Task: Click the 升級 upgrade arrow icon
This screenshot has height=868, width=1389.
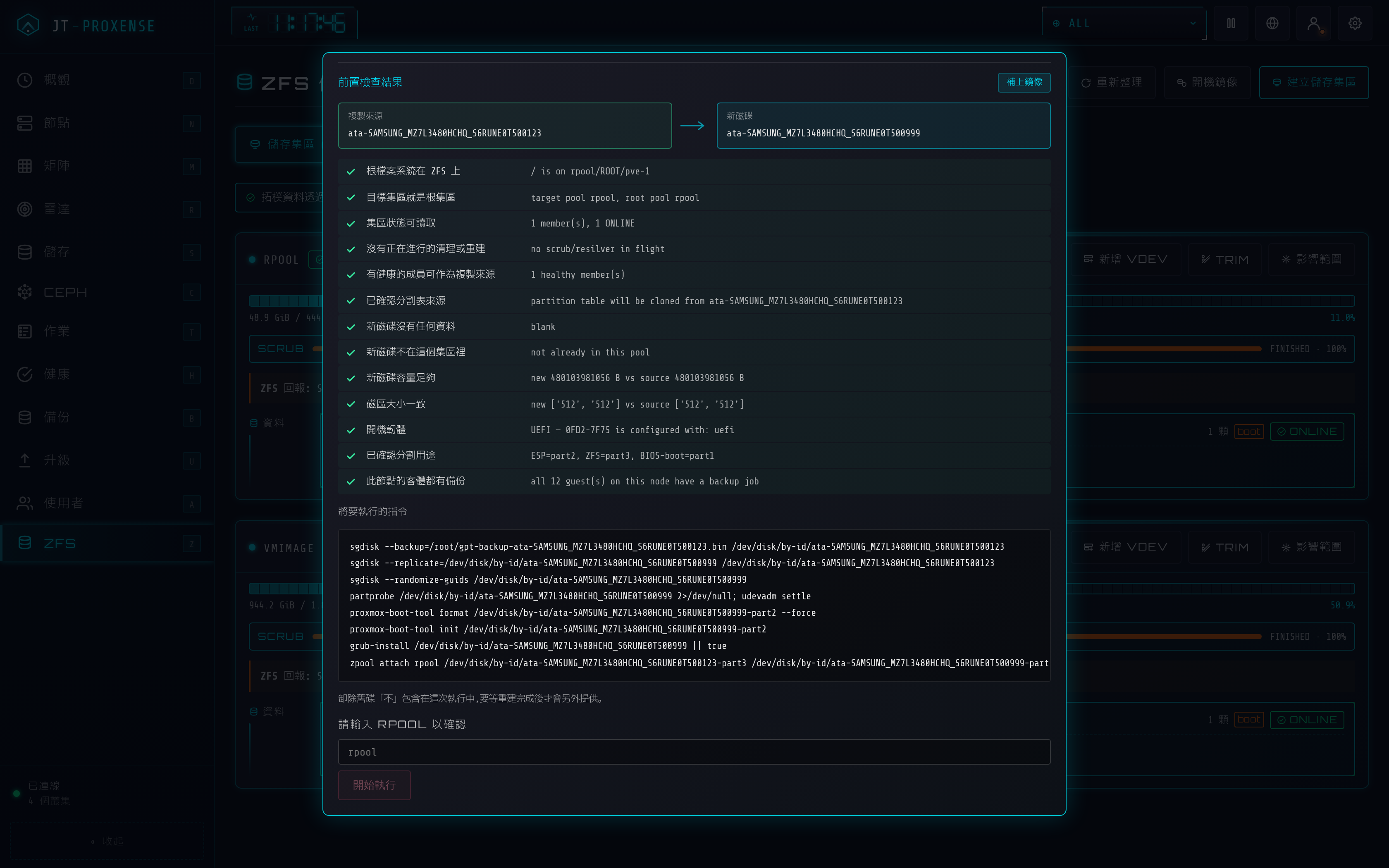Action: point(25,460)
